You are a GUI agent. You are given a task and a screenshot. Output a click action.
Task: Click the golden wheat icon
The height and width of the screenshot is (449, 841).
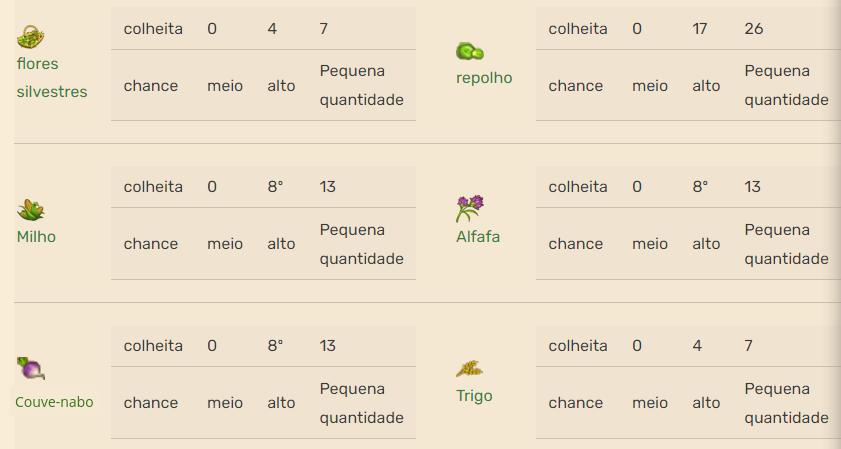click(x=469, y=369)
